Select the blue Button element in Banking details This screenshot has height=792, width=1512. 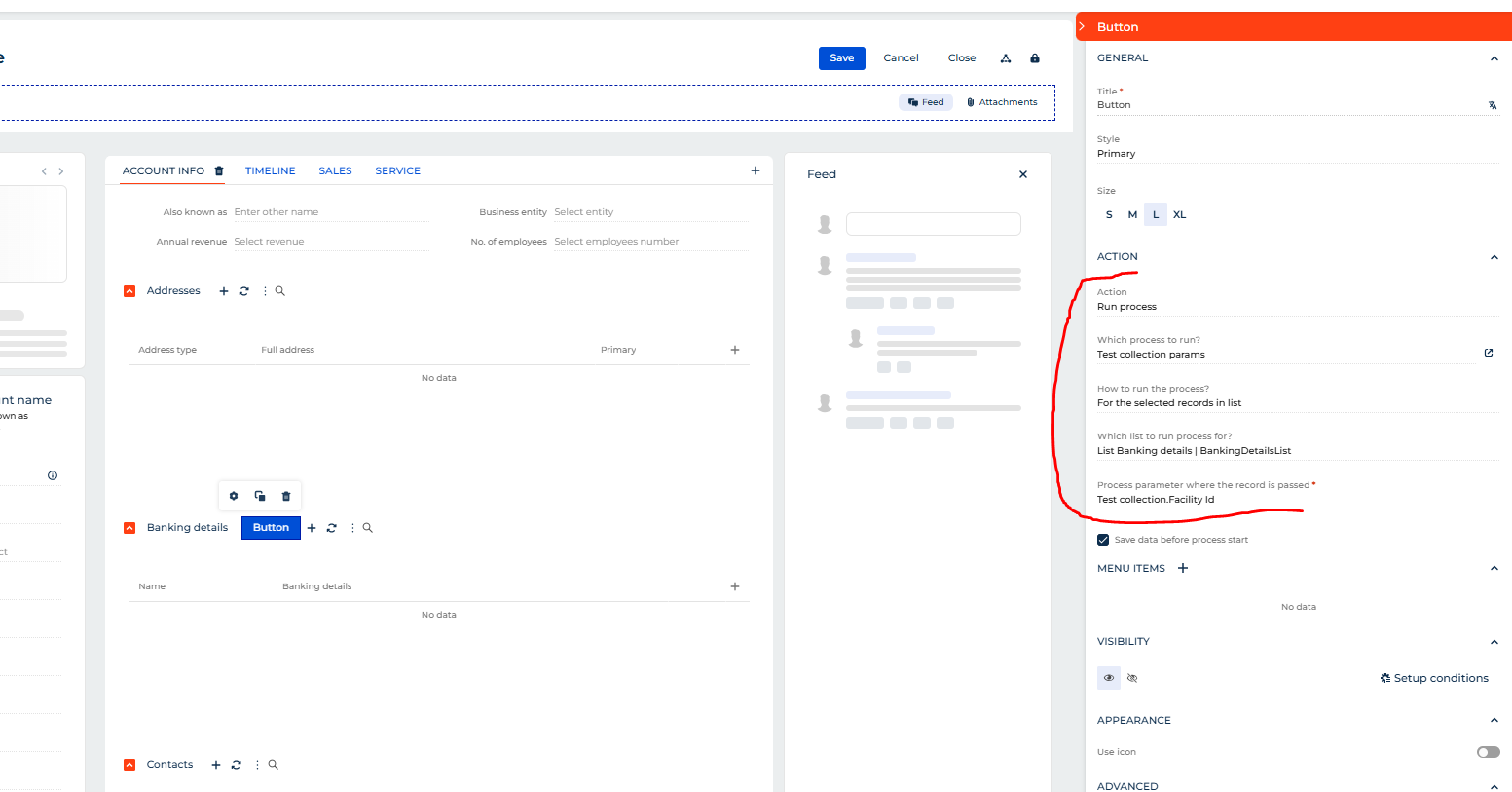[x=271, y=528]
